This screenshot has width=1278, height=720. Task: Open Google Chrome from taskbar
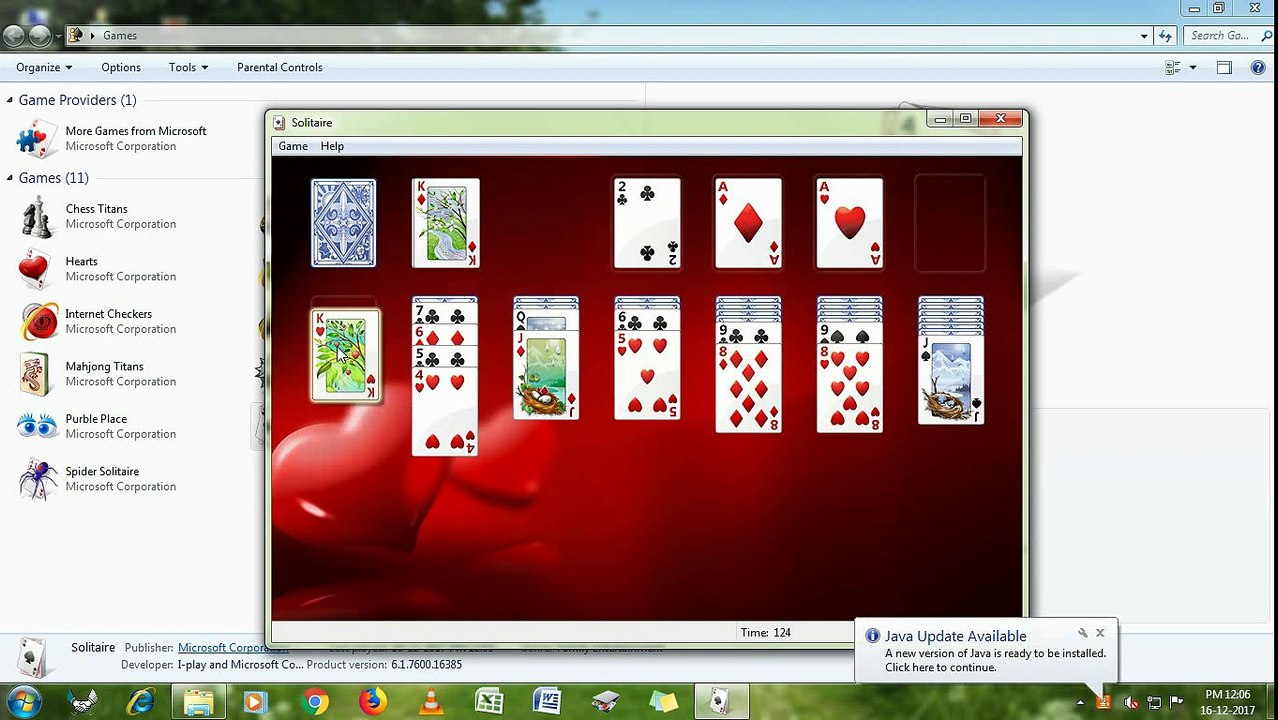314,702
